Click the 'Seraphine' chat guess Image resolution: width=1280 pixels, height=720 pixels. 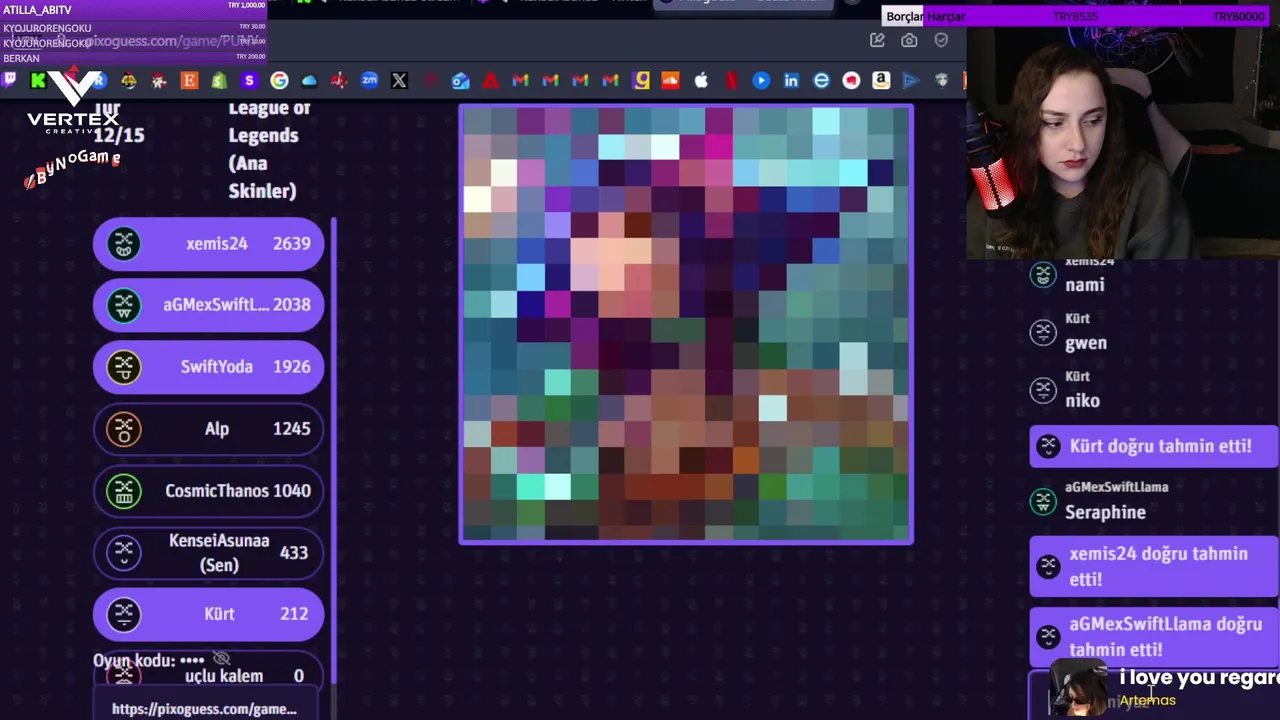click(1105, 512)
